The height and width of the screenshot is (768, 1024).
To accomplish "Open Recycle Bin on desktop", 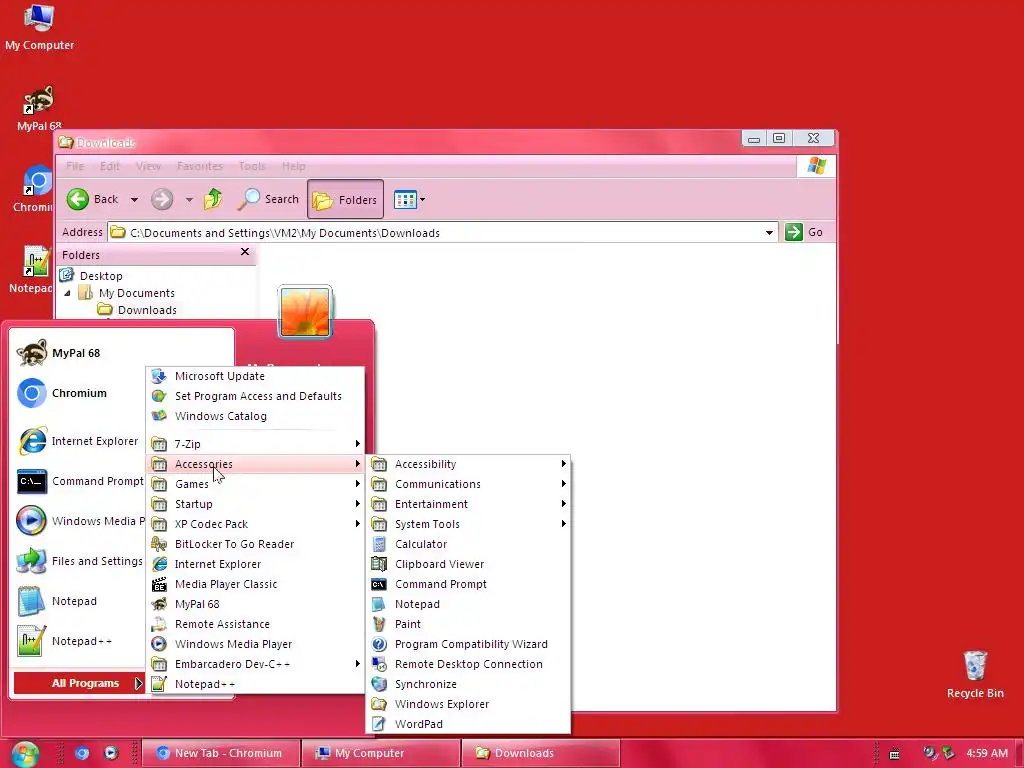I will 974,675.
